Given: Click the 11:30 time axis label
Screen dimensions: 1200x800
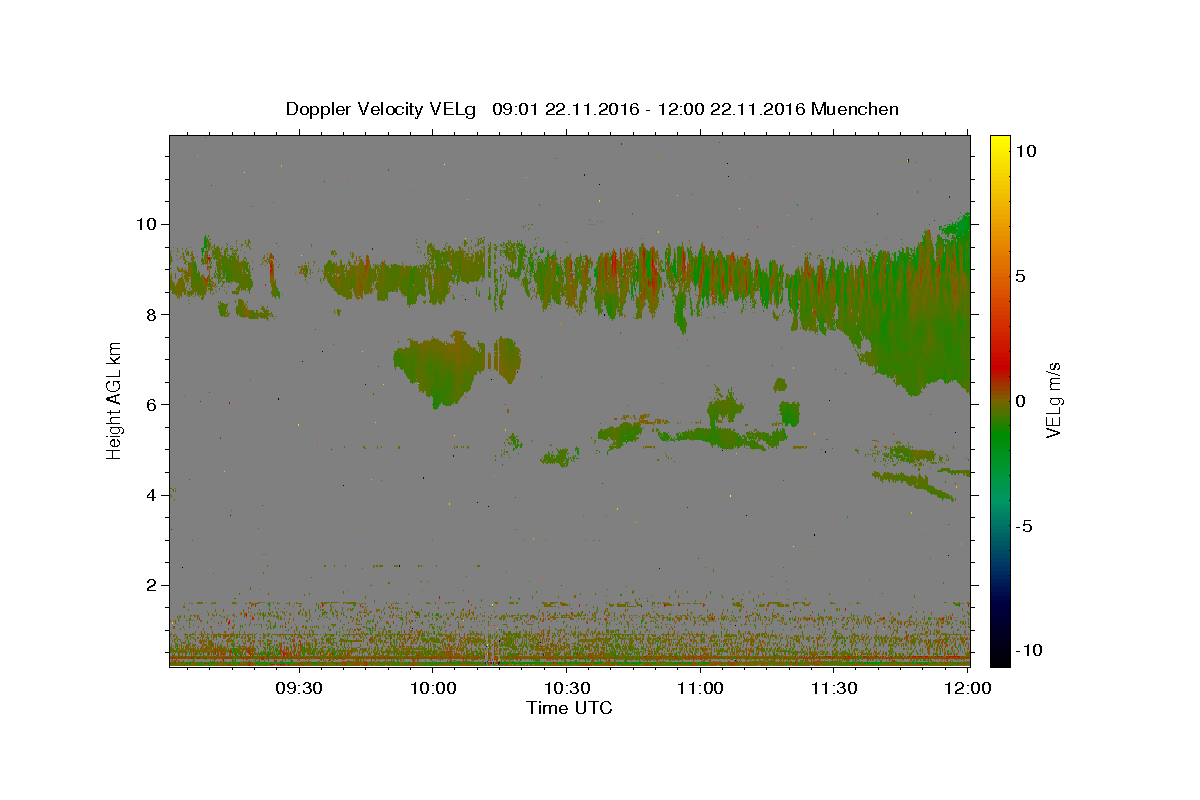Looking at the screenshot, I should [834, 688].
